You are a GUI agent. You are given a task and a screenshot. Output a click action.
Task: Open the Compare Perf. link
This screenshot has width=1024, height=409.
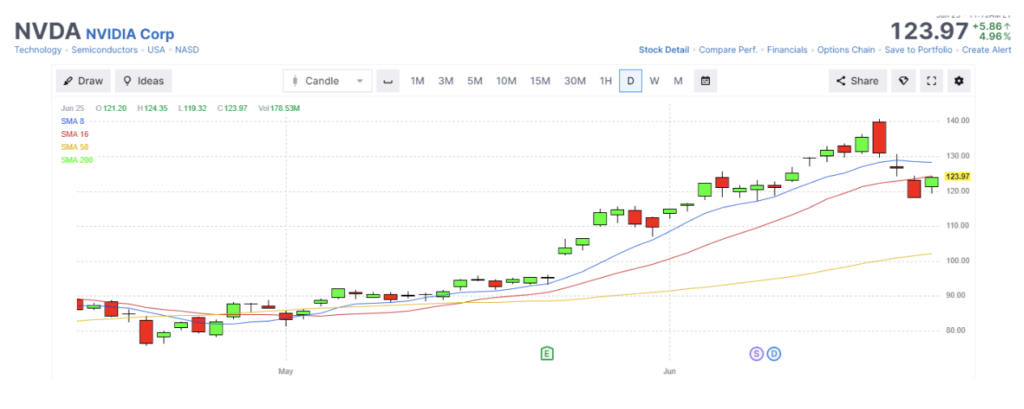(728, 50)
